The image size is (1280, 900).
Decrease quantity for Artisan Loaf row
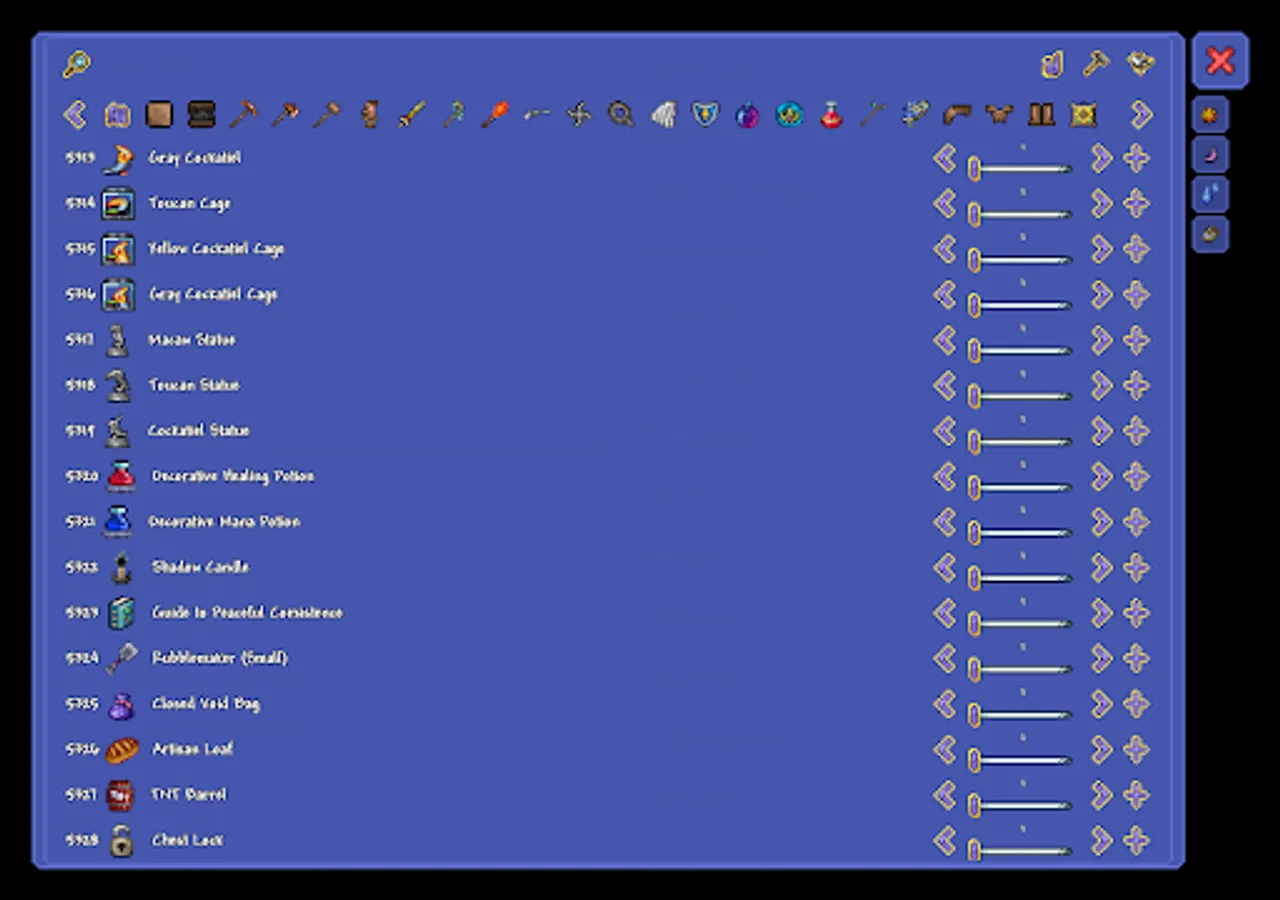pyautogui.click(x=944, y=750)
